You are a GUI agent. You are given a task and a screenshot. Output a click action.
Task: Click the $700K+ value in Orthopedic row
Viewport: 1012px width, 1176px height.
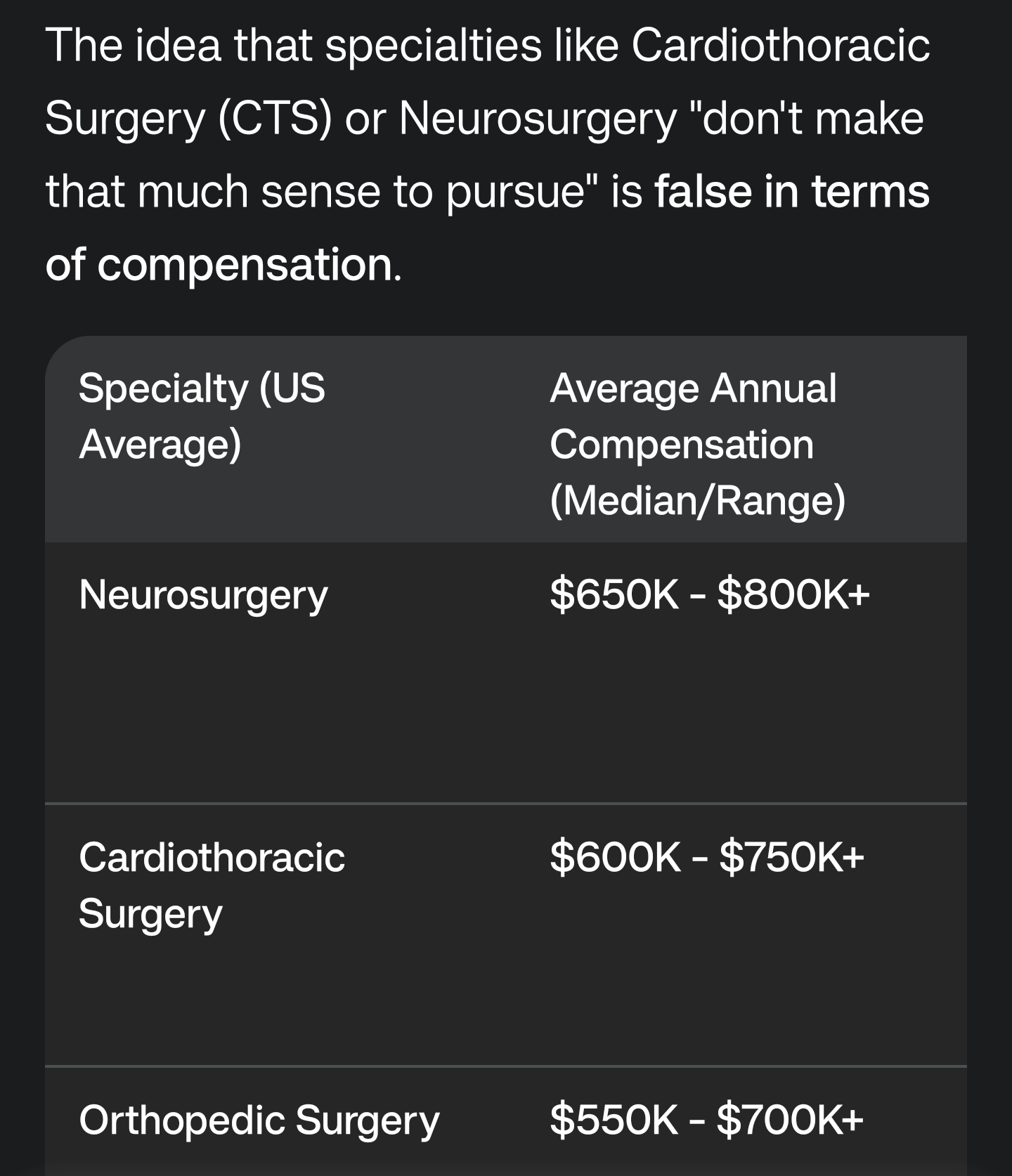(791, 1120)
